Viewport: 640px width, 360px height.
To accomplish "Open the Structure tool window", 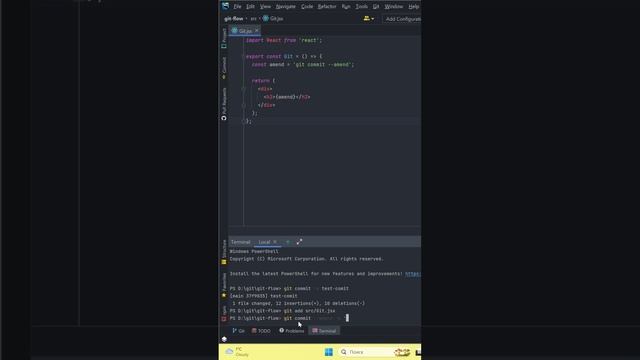I will point(224,252).
